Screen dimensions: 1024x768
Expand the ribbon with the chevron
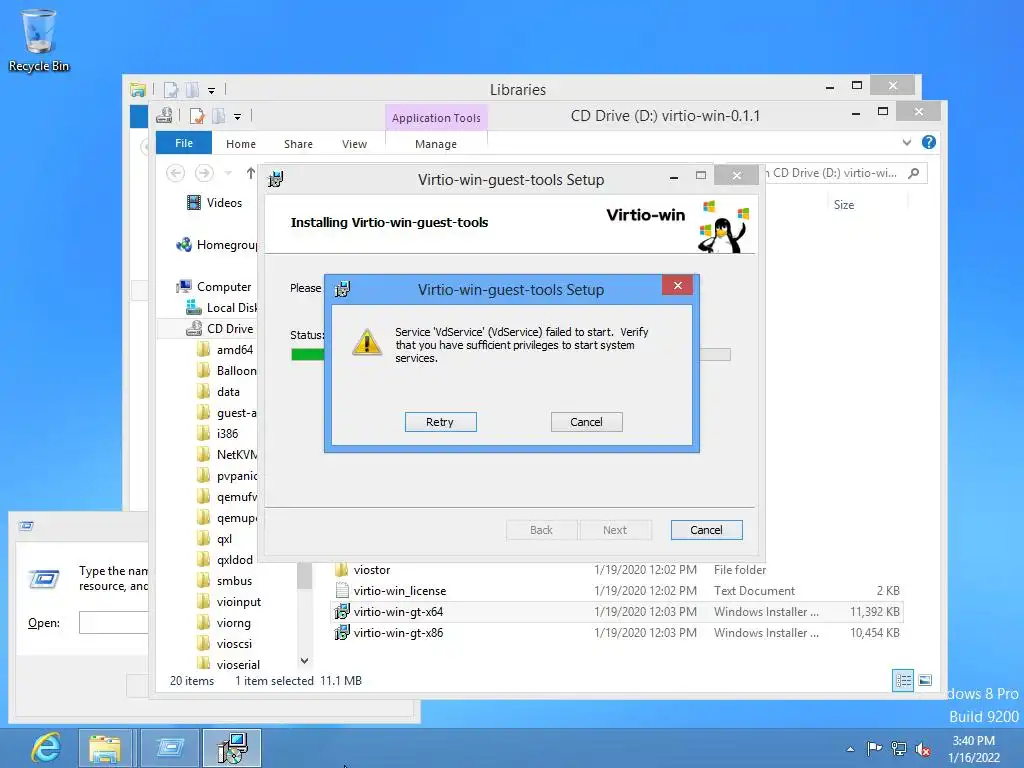pyautogui.click(x=906, y=142)
